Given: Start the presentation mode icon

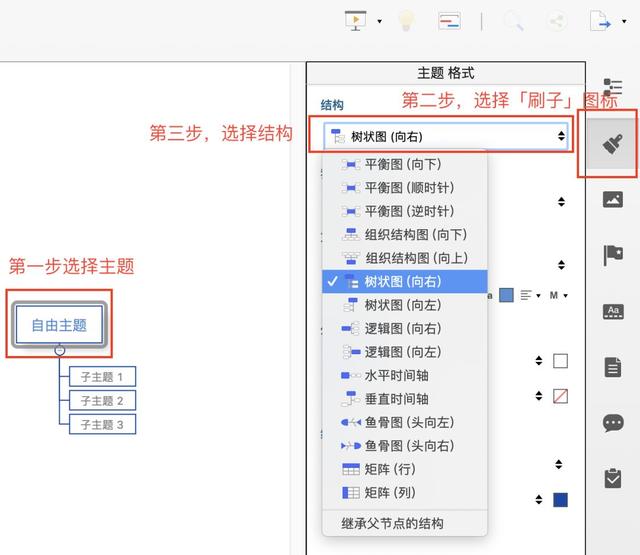Looking at the screenshot, I should coord(356,20).
